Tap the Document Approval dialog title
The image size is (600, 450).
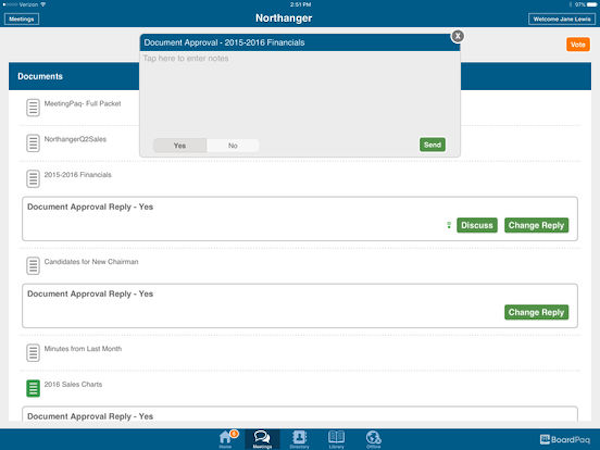pos(224,42)
